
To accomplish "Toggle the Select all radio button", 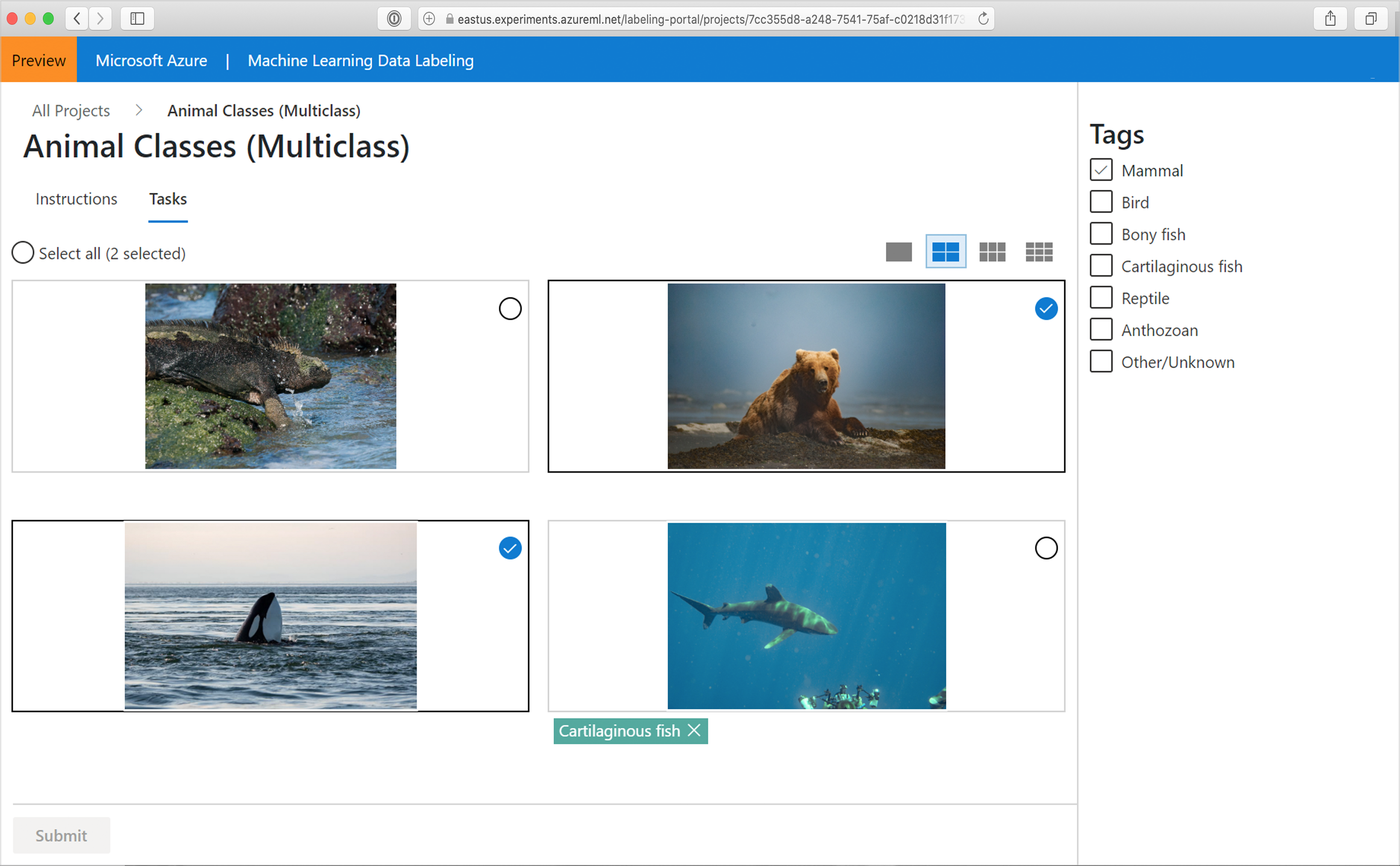I will point(23,252).
